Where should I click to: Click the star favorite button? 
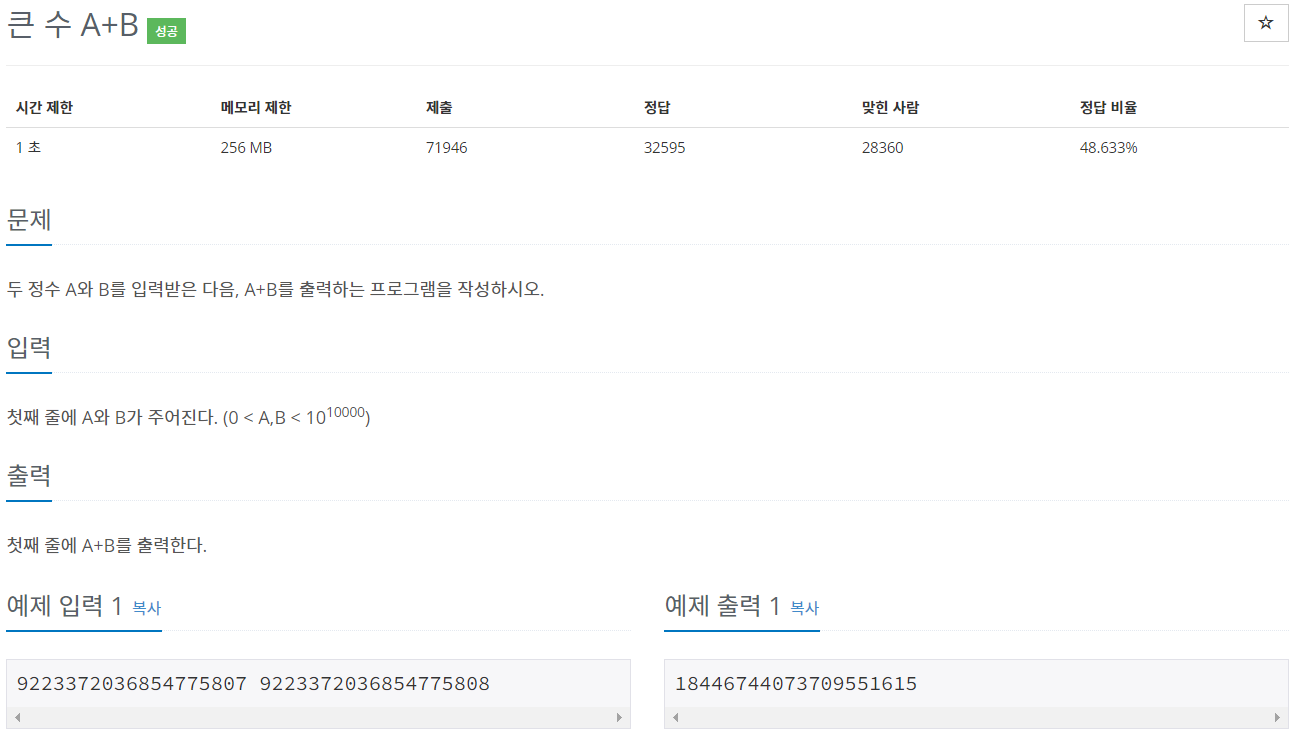point(1266,23)
